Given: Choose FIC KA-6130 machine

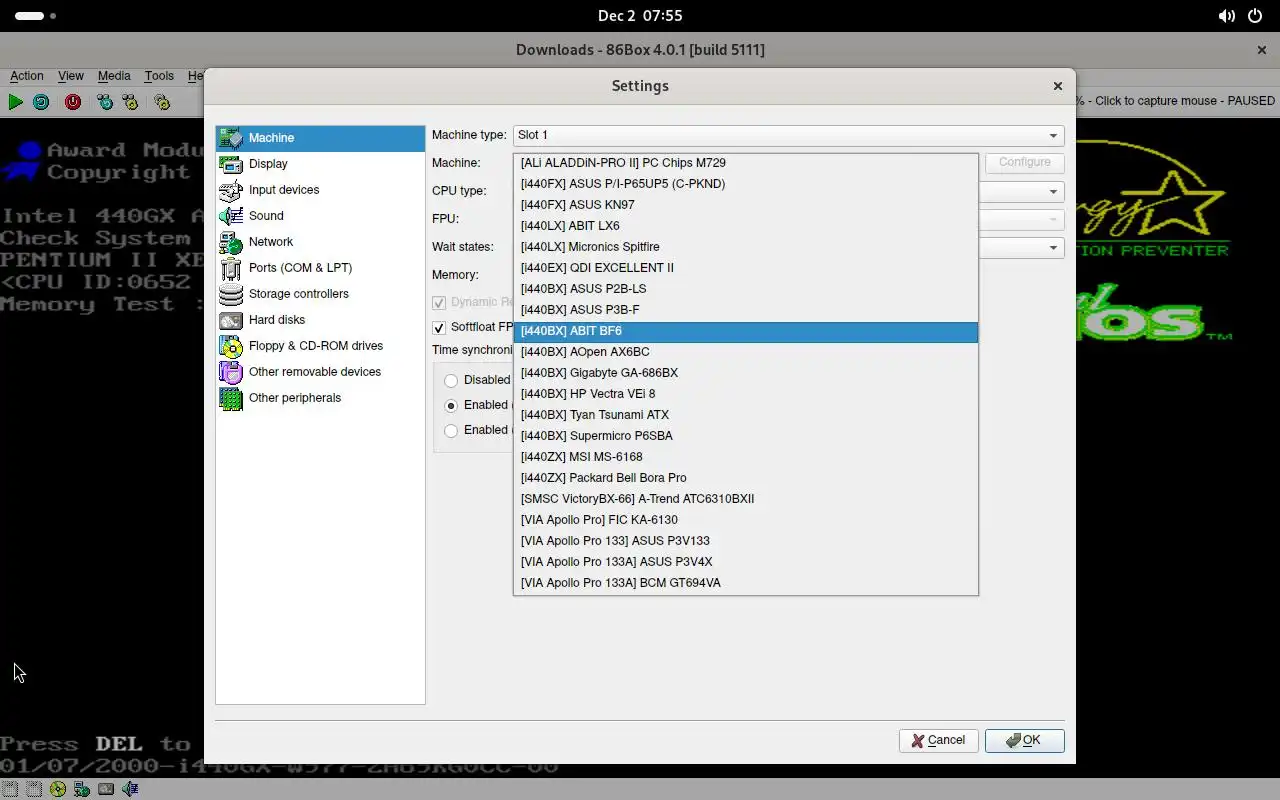Looking at the screenshot, I should click(746, 520).
